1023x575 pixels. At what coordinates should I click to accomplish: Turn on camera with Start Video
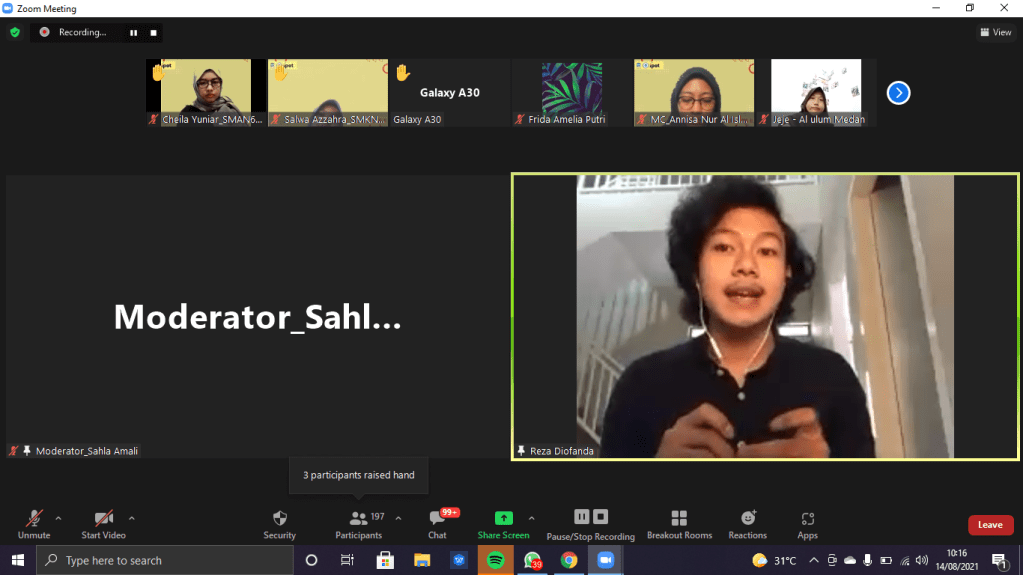pyautogui.click(x=104, y=523)
